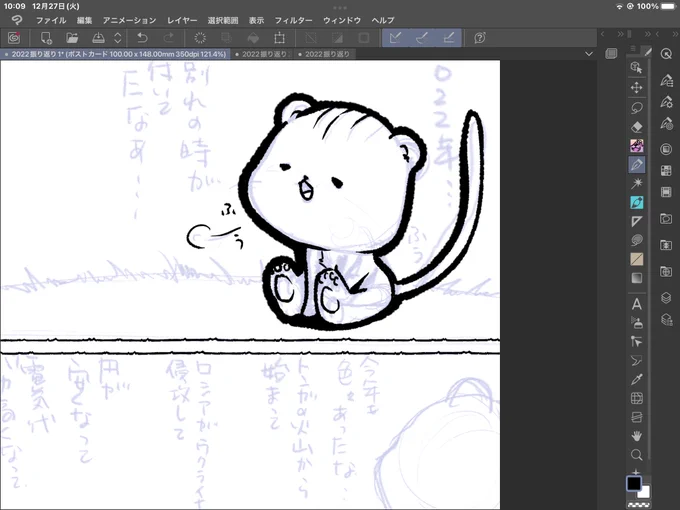Screen dimensions: 680x510
Task: Open the canvas tab list chevron
Action: coord(588,54)
